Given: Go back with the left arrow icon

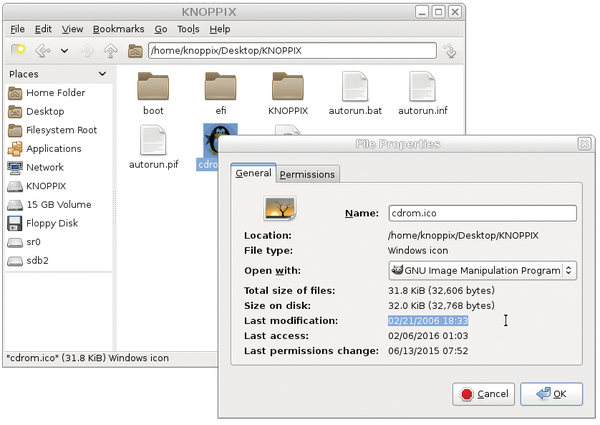Looking at the screenshot, I should (42, 50).
